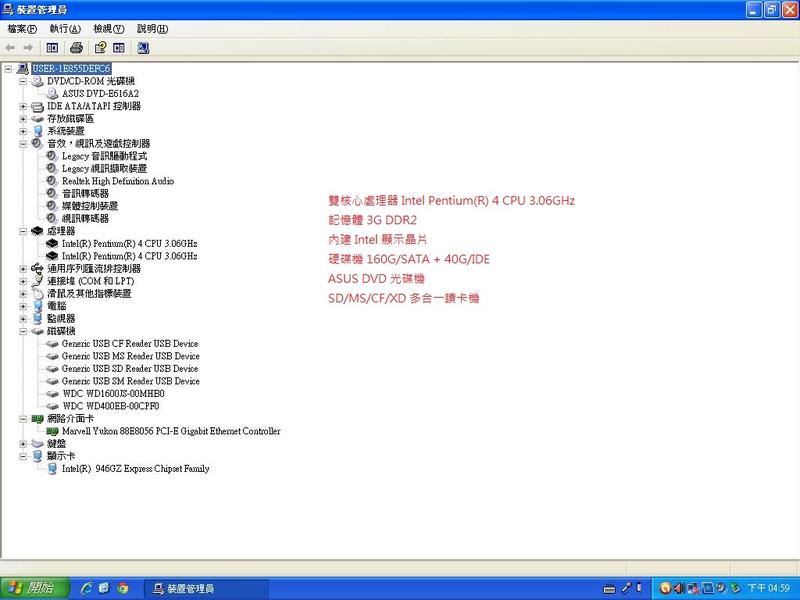800x600 pixels.
Task: Expand the 存放磁碟區 category
Action: (23, 118)
